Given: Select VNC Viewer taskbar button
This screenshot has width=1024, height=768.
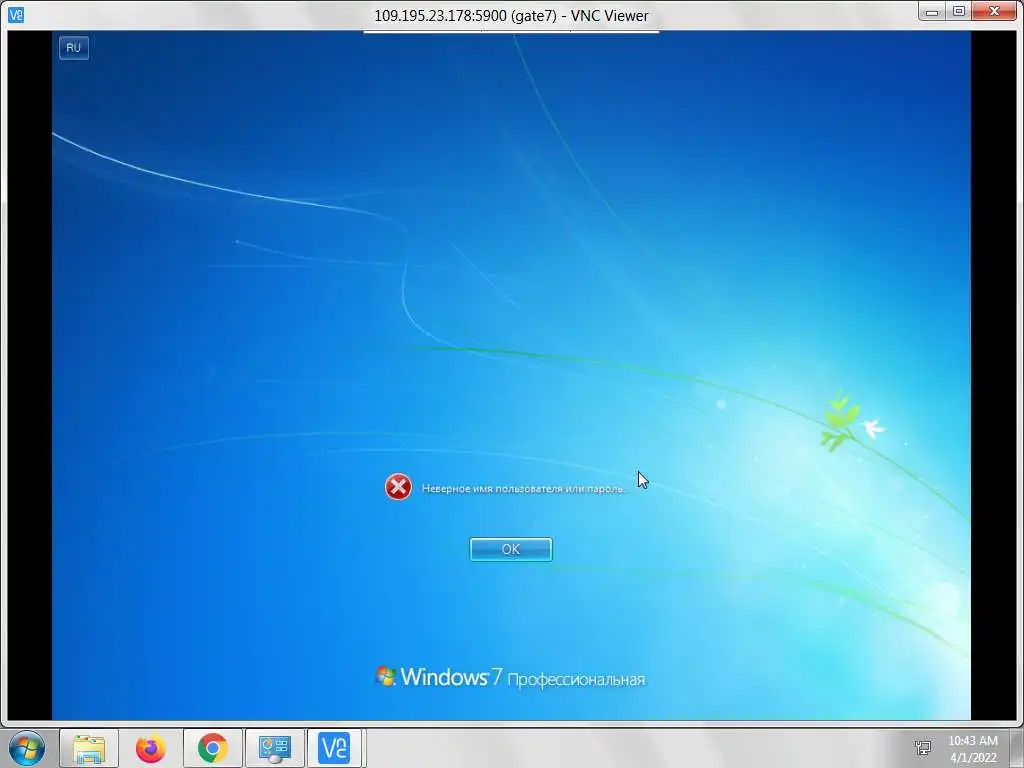Looking at the screenshot, I should (x=335, y=748).
